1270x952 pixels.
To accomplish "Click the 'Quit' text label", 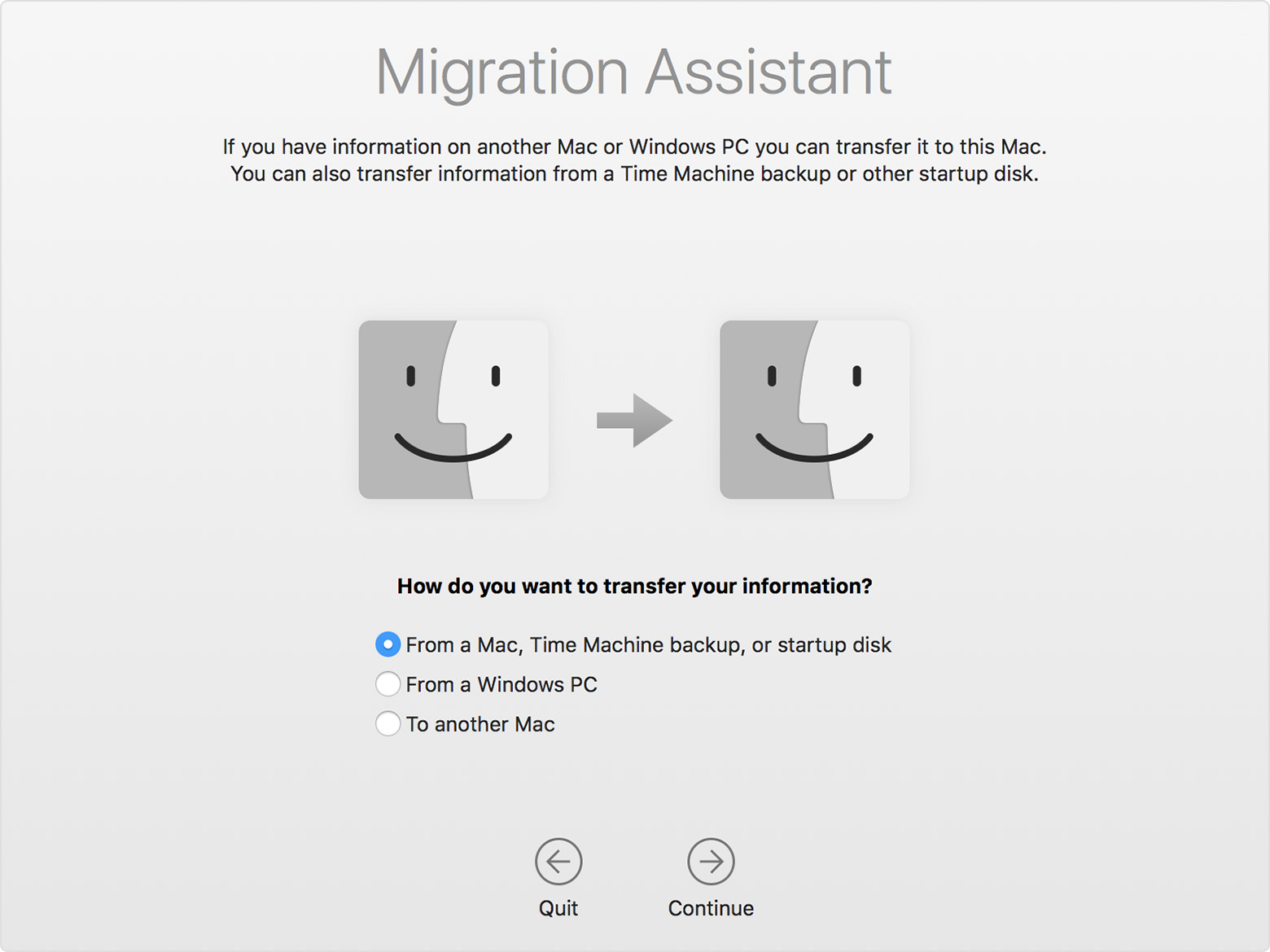I will tap(558, 908).
